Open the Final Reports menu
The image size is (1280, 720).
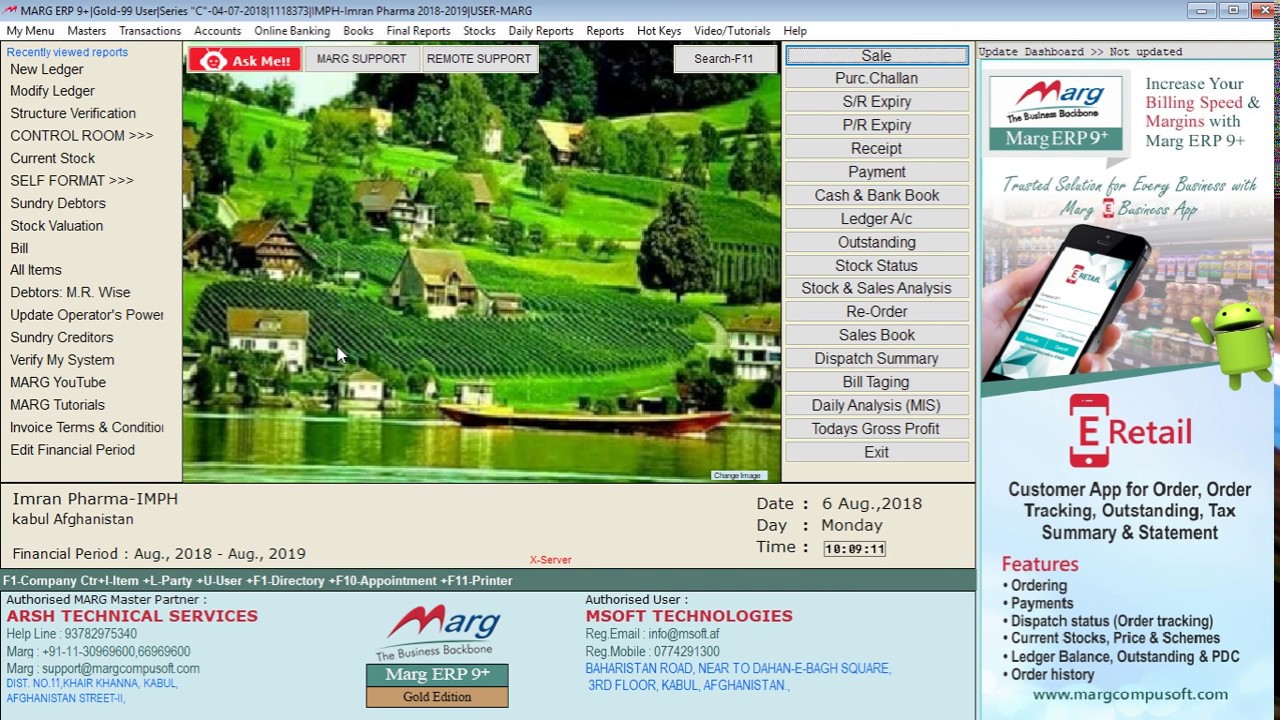(418, 31)
